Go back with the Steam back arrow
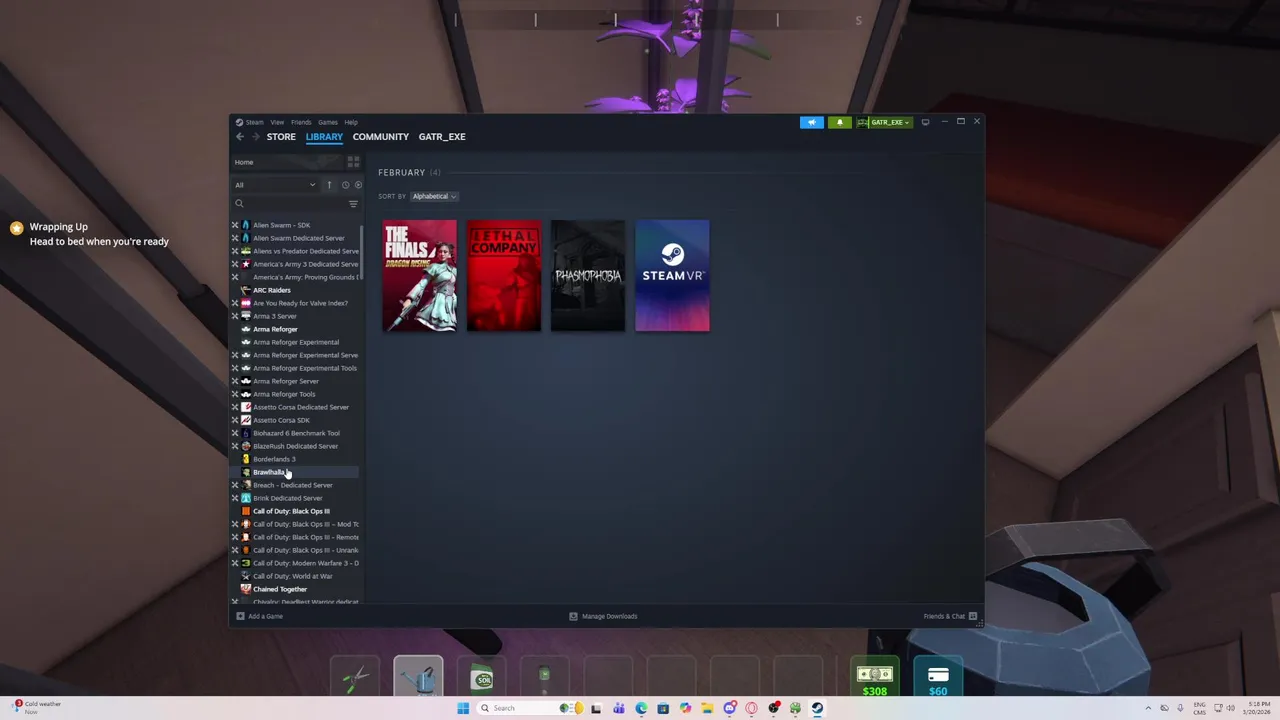1280x720 pixels. [x=239, y=137]
